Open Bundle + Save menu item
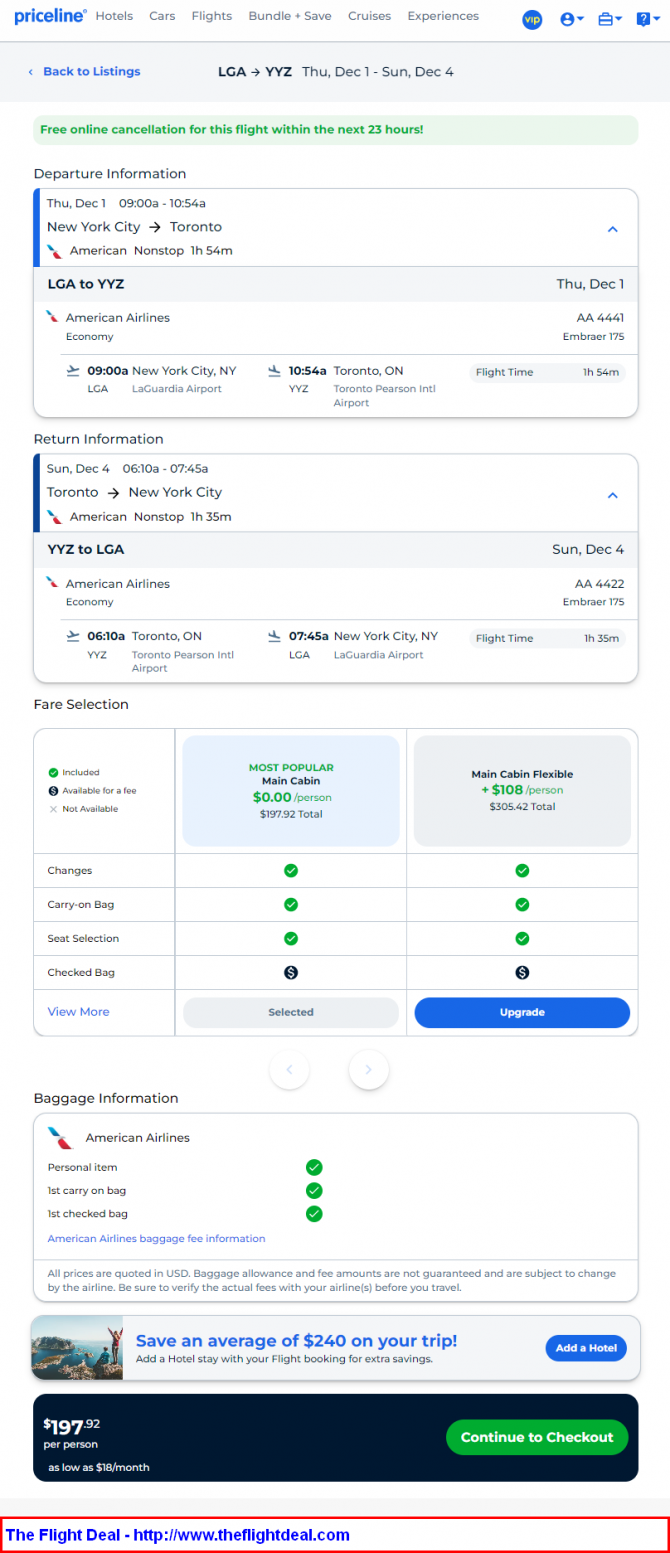 point(290,16)
